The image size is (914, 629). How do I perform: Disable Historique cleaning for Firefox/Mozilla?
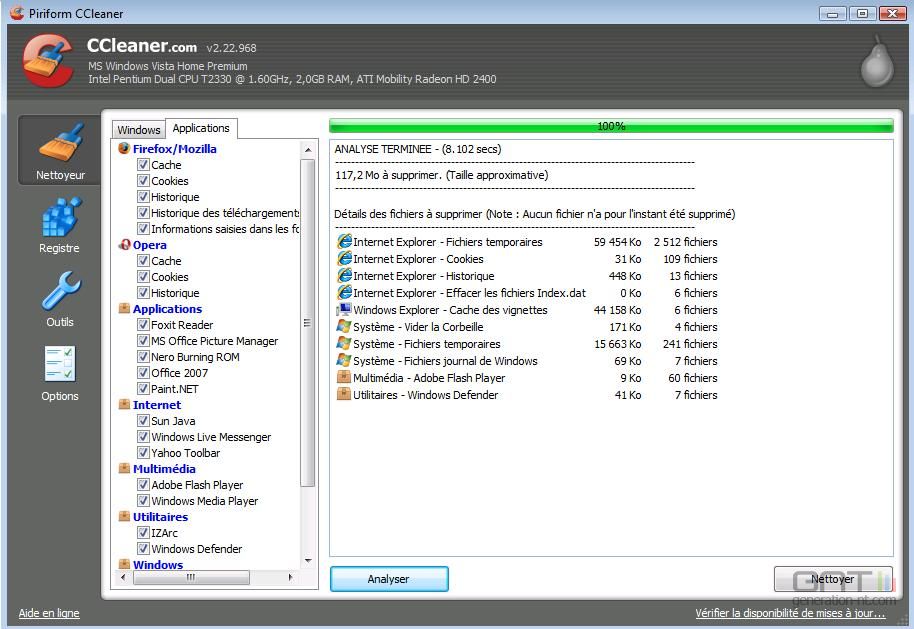point(145,197)
